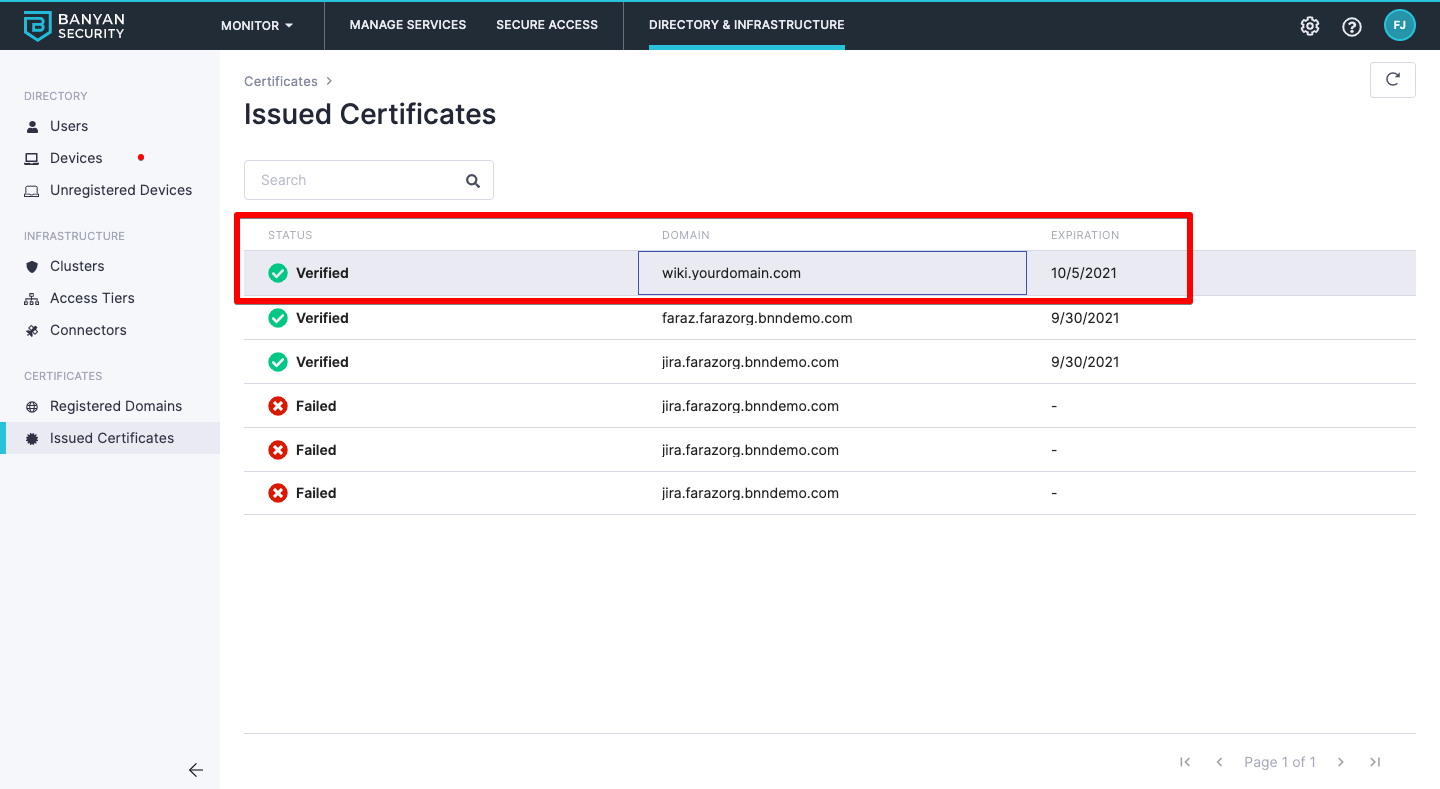The height and width of the screenshot is (789, 1440).
Task: Open Unregistered Devices in sidebar
Action: coord(120,190)
